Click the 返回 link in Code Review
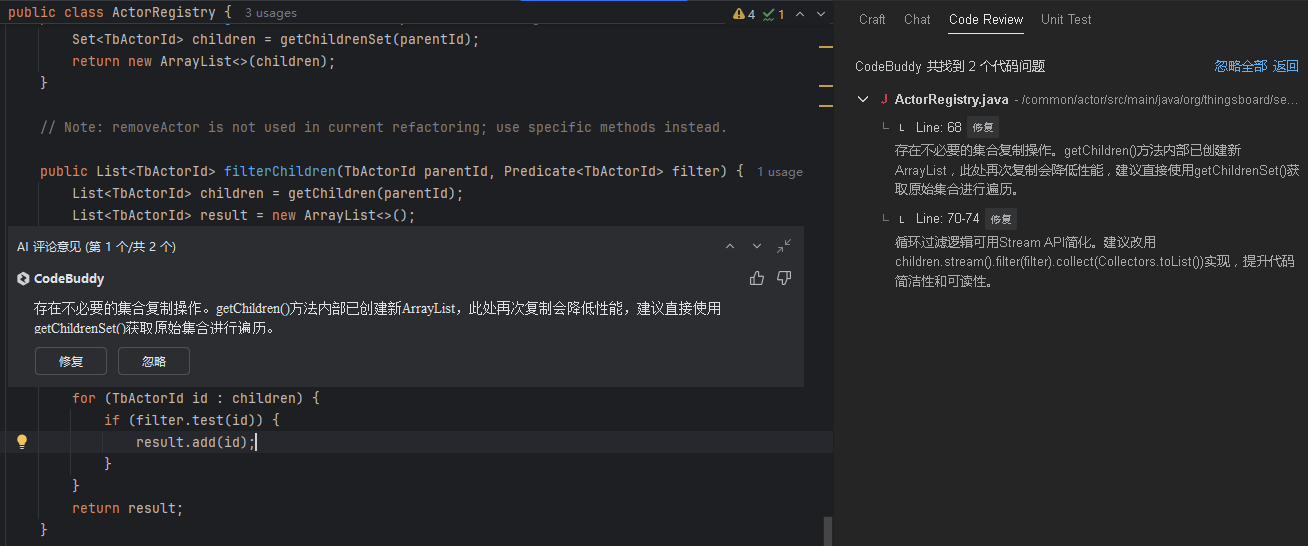The width and height of the screenshot is (1308, 546). 1285,66
